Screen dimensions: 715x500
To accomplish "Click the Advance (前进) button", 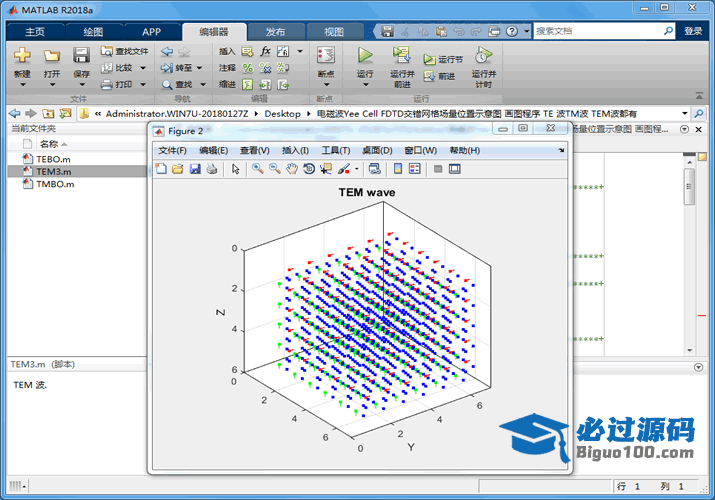I will click(439, 77).
